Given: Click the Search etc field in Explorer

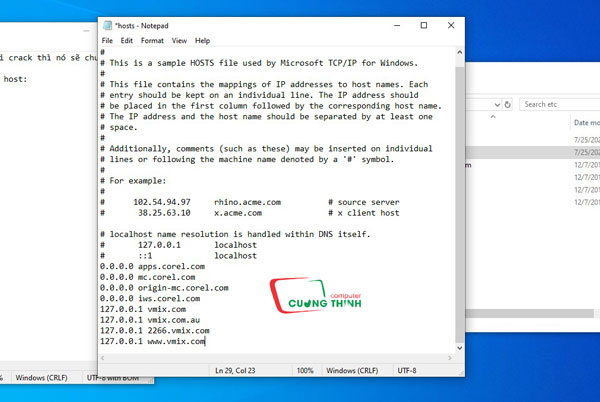Looking at the screenshot, I should pos(559,104).
